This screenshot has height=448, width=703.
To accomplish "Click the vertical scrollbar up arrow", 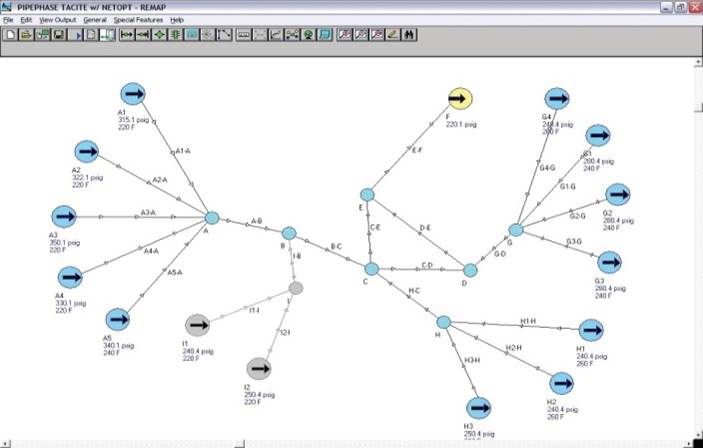I will pyautogui.click(x=699, y=62).
